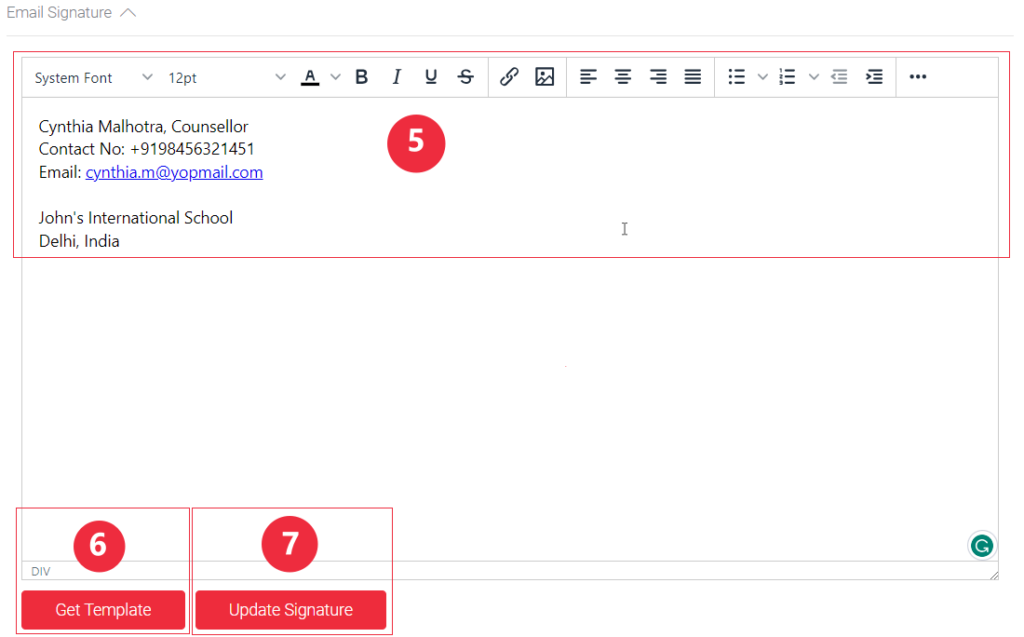Open the System Font dropdown
The image size is (1024, 637).
click(x=94, y=77)
